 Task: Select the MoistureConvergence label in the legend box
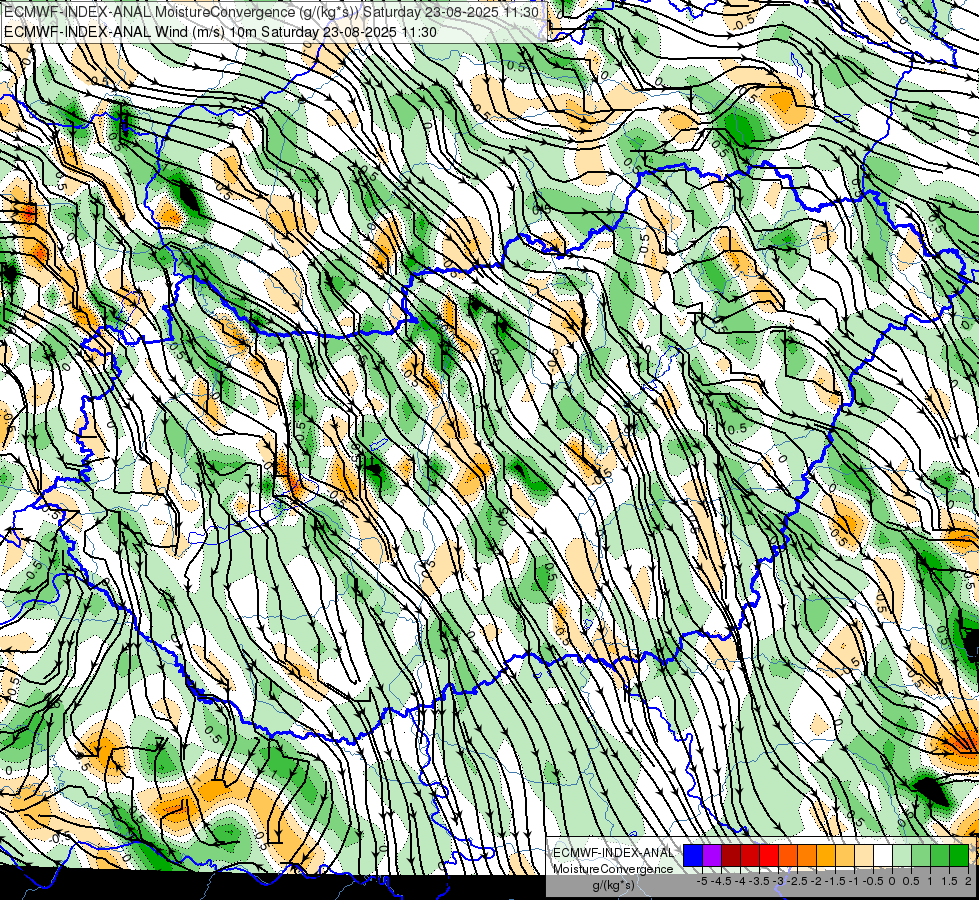[613, 869]
